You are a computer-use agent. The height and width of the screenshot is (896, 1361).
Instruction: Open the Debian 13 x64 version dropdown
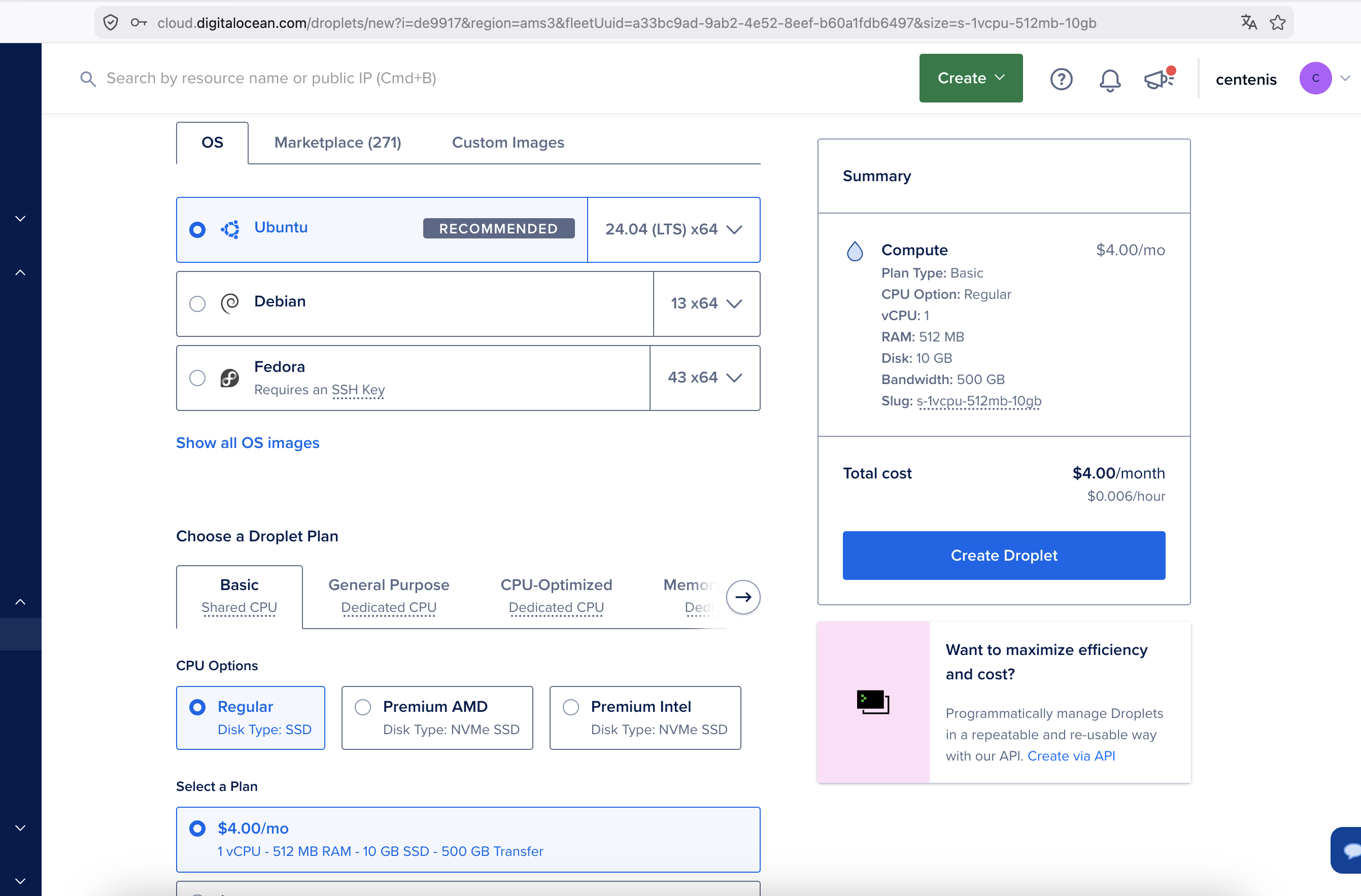706,303
